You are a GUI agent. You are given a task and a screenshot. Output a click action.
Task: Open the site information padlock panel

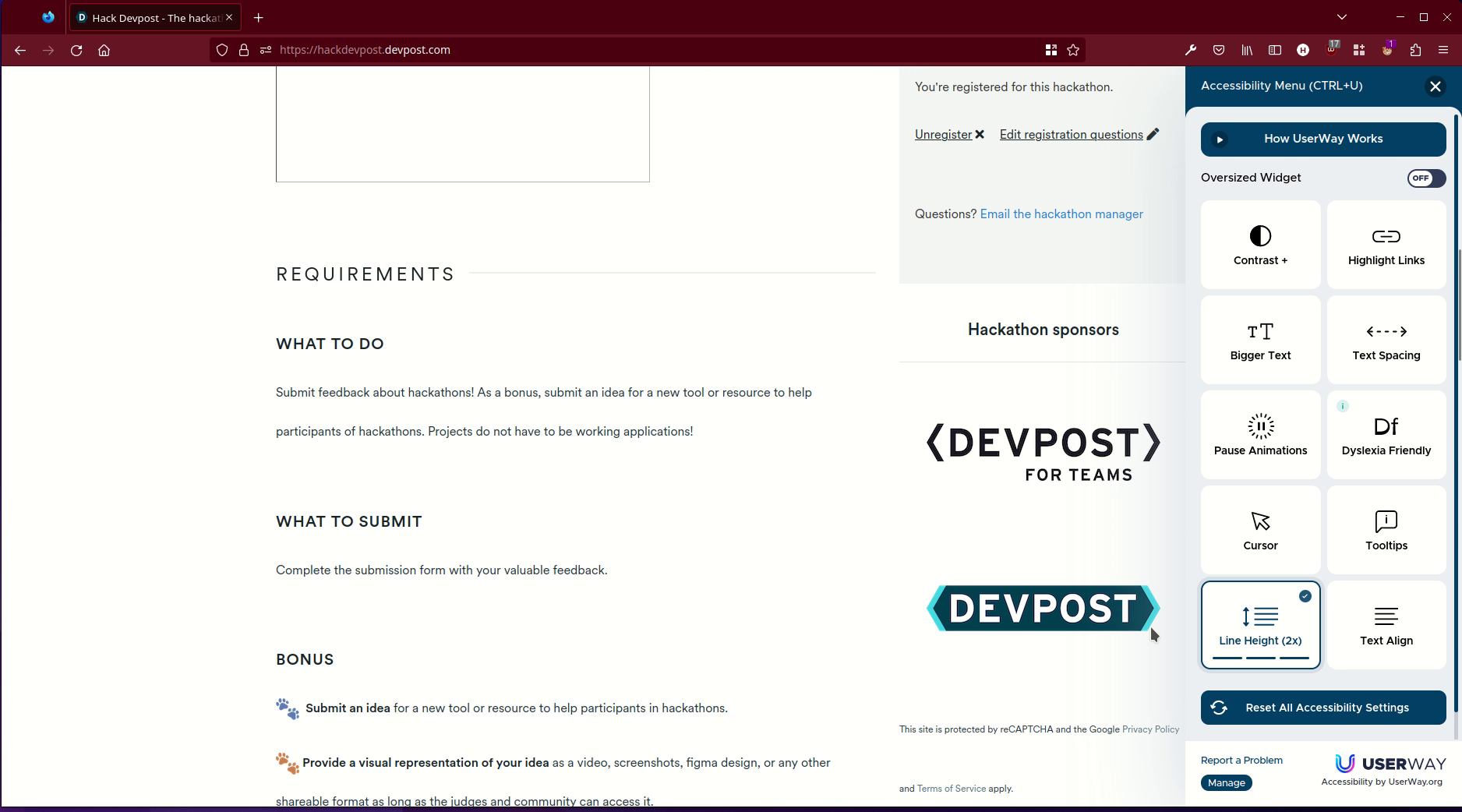pos(243,49)
